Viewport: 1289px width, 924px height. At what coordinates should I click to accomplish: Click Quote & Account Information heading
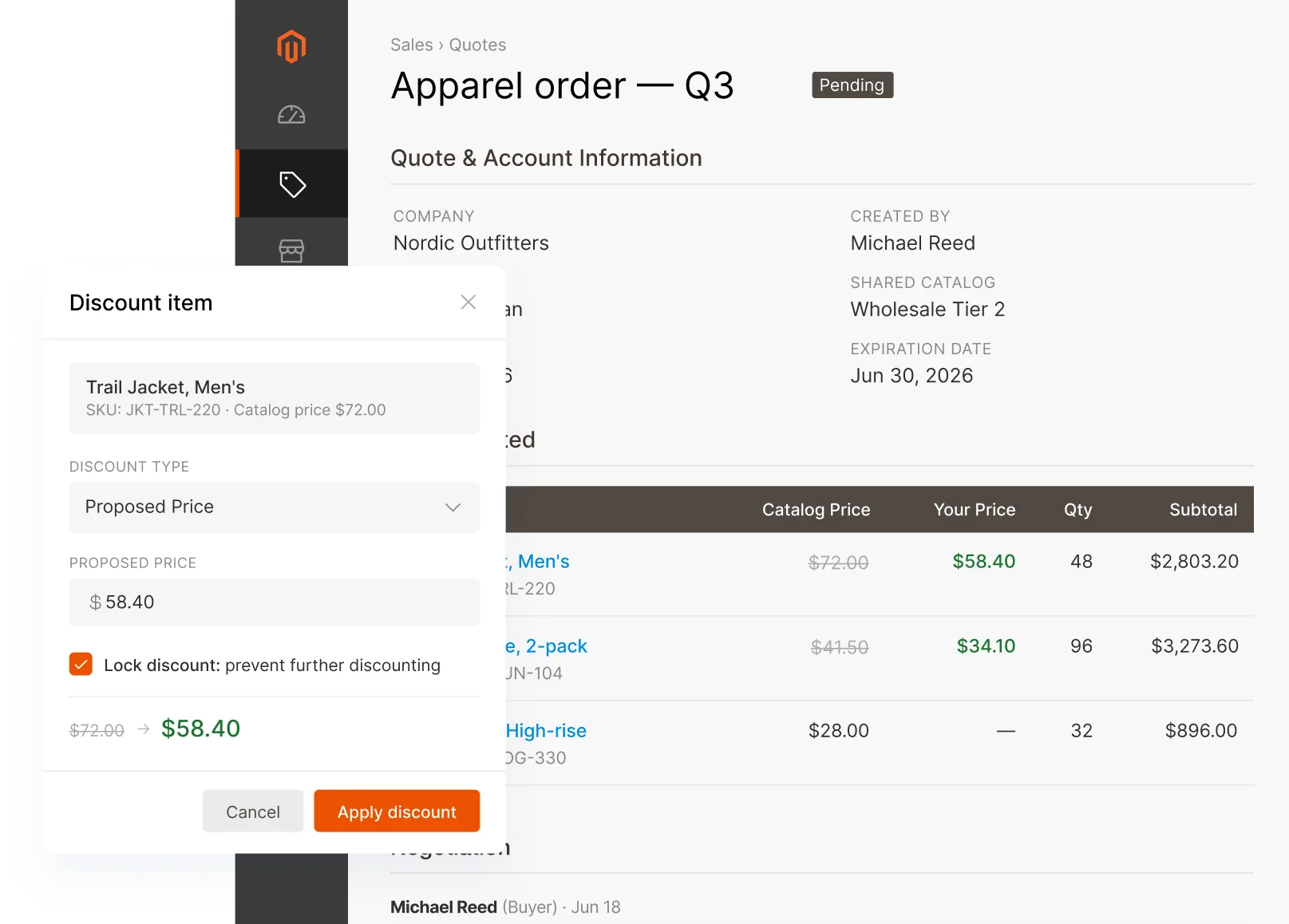(546, 157)
